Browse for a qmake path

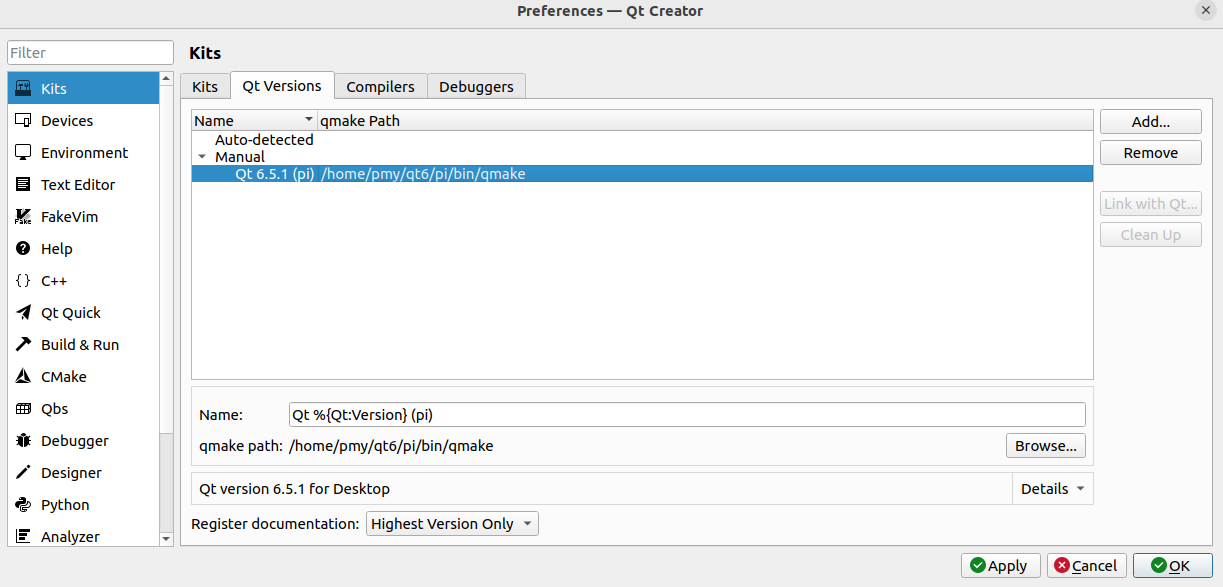(x=1045, y=445)
